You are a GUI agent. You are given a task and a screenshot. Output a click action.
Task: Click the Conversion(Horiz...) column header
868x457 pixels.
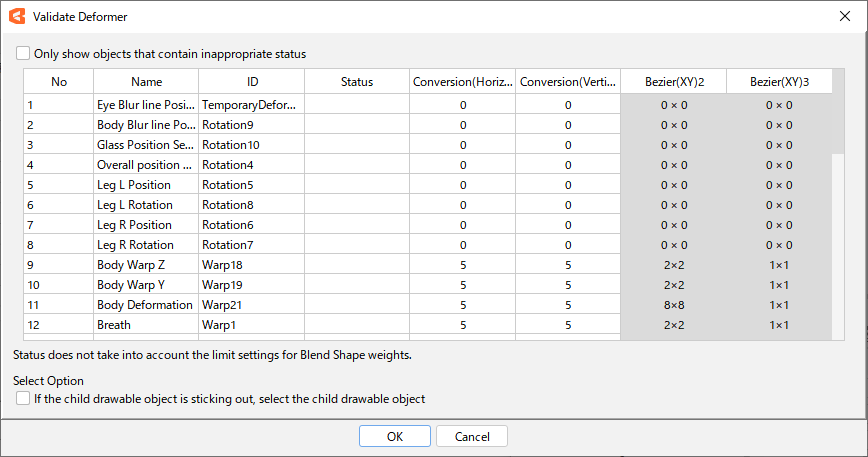pyautogui.click(x=463, y=82)
